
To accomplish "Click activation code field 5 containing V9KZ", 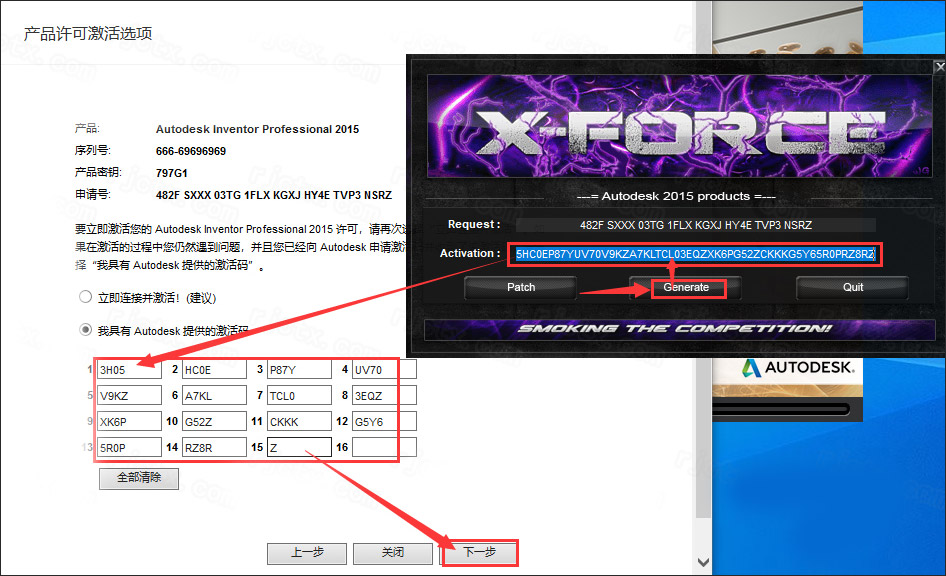I will coord(129,396).
